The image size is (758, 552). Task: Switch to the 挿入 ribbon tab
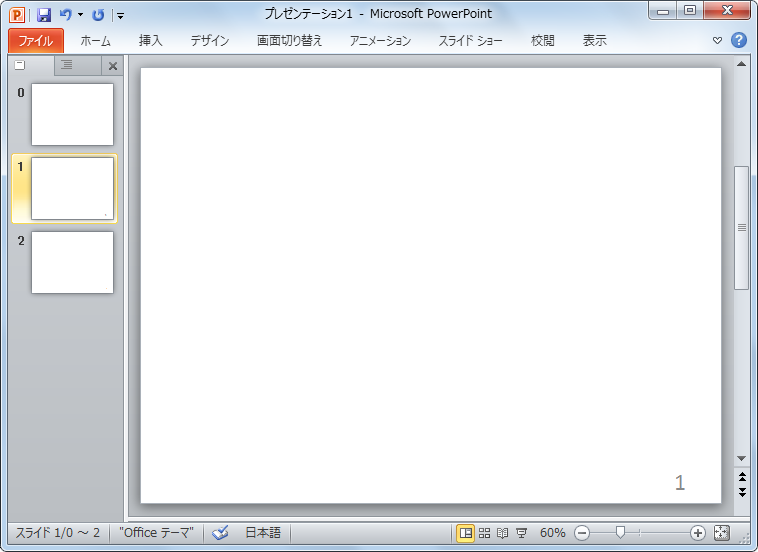click(x=151, y=41)
